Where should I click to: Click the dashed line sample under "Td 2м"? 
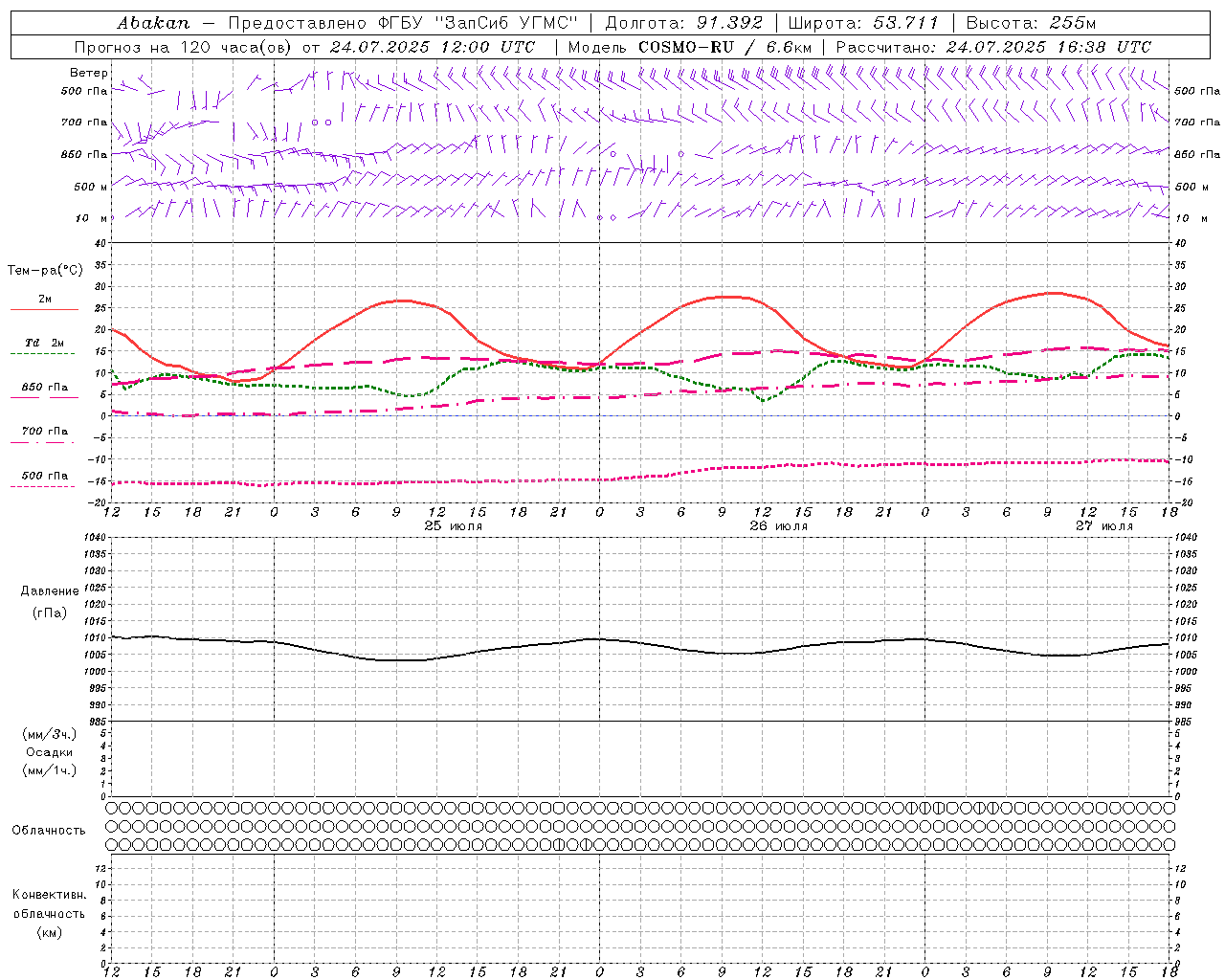[x=42, y=354]
